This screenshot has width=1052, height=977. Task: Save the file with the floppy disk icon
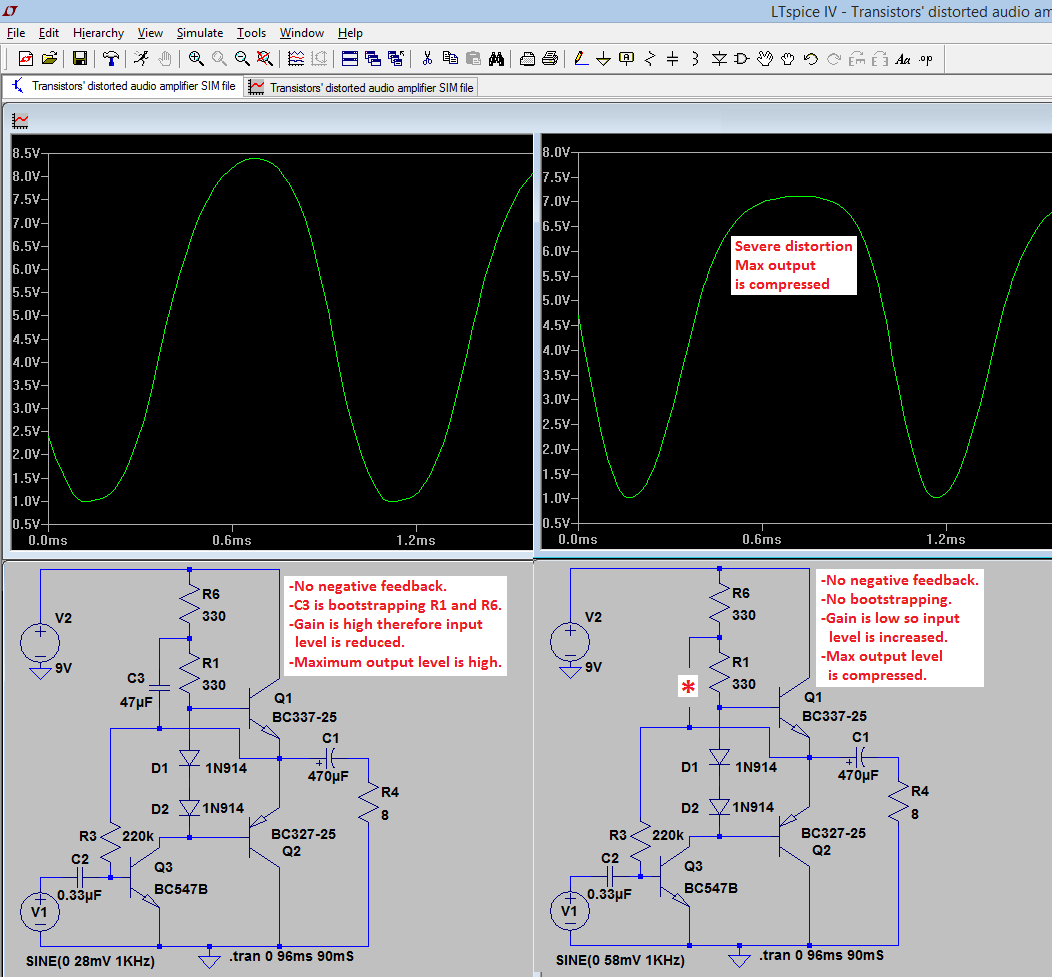coord(80,59)
